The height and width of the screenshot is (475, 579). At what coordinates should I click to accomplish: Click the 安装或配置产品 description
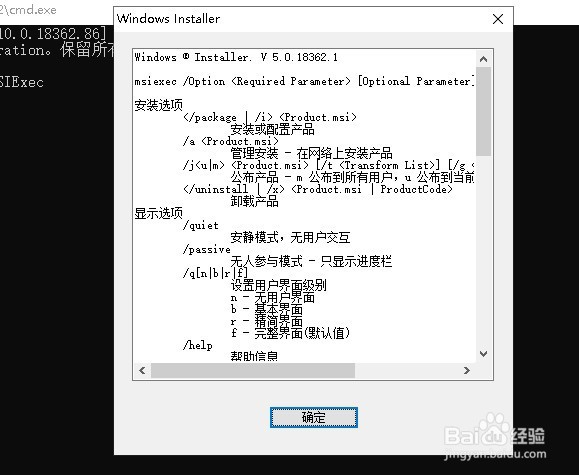(x=273, y=129)
